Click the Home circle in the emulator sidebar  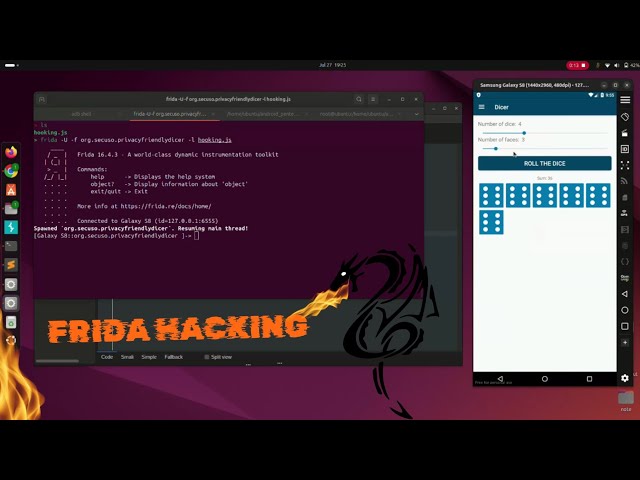coord(625,310)
